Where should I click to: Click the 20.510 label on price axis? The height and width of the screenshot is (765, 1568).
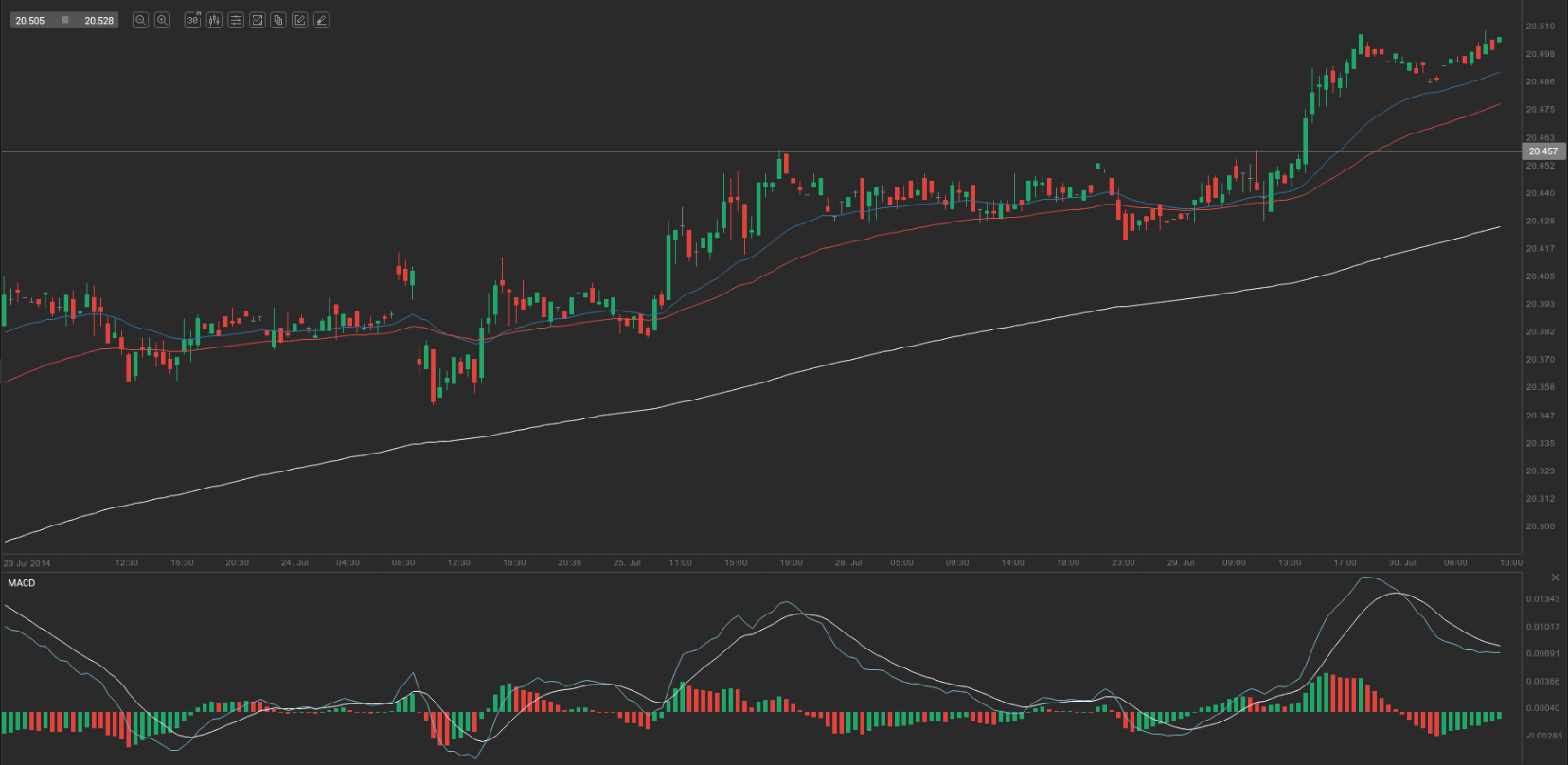pyautogui.click(x=1540, y=27)
